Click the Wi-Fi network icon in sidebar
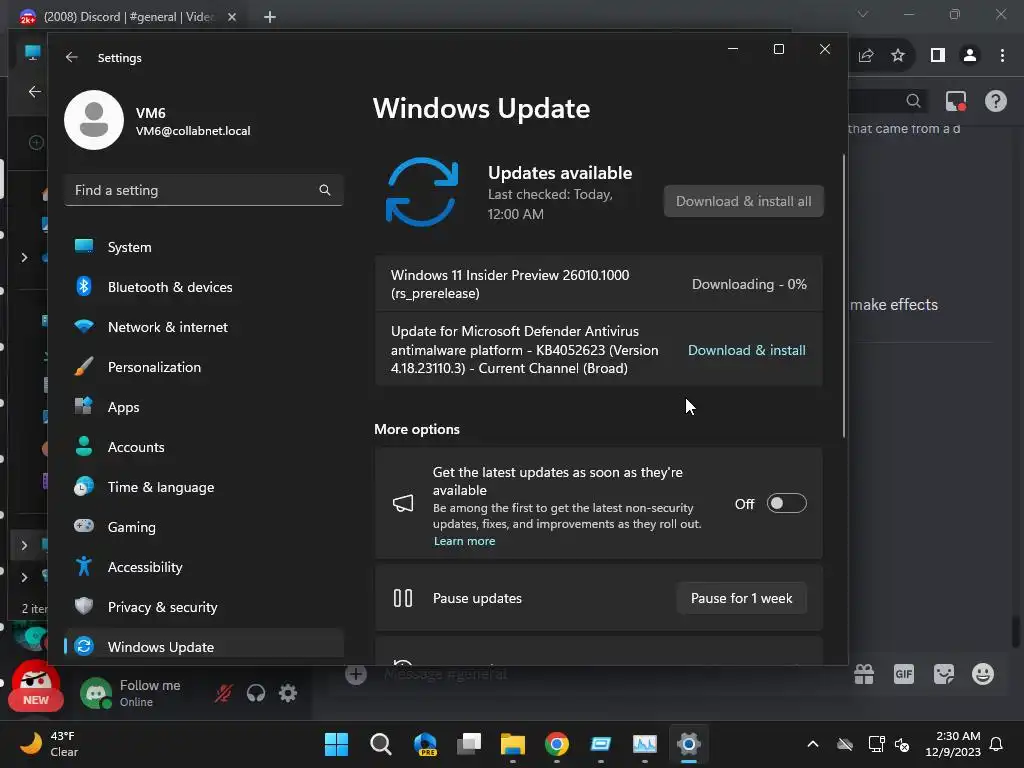1024x768 pixels. [84, 326]
